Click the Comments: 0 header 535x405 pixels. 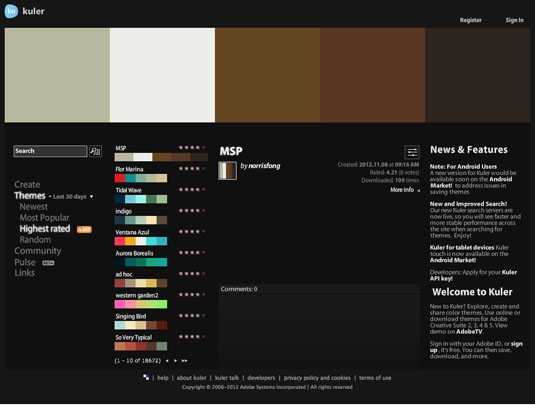tap(239, 289)
